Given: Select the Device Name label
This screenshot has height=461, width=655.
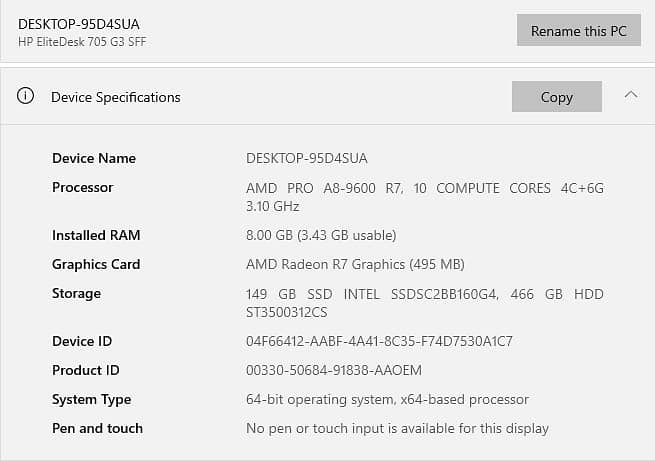Looking at the screenshot, I should click(94, 158).
